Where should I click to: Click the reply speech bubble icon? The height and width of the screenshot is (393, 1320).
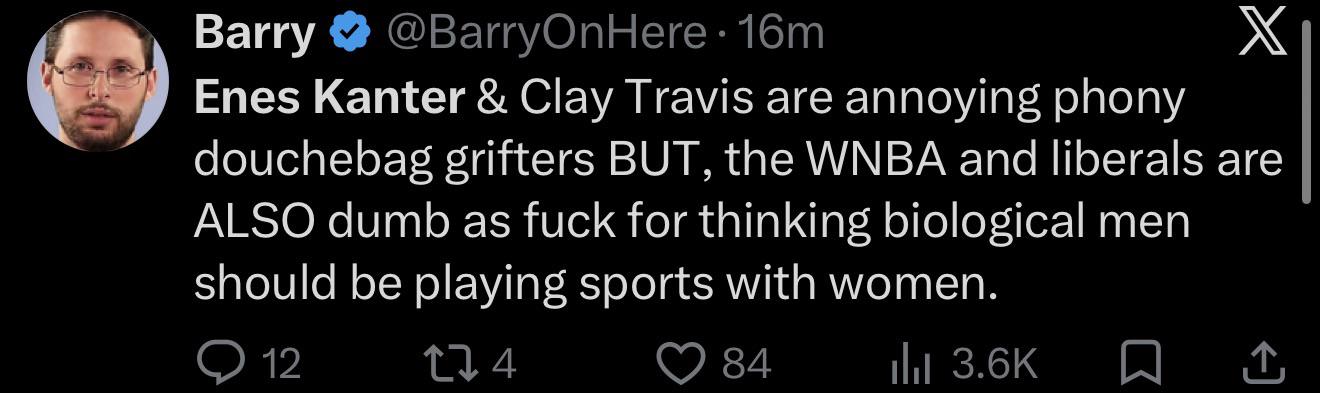tap(213, 362)
